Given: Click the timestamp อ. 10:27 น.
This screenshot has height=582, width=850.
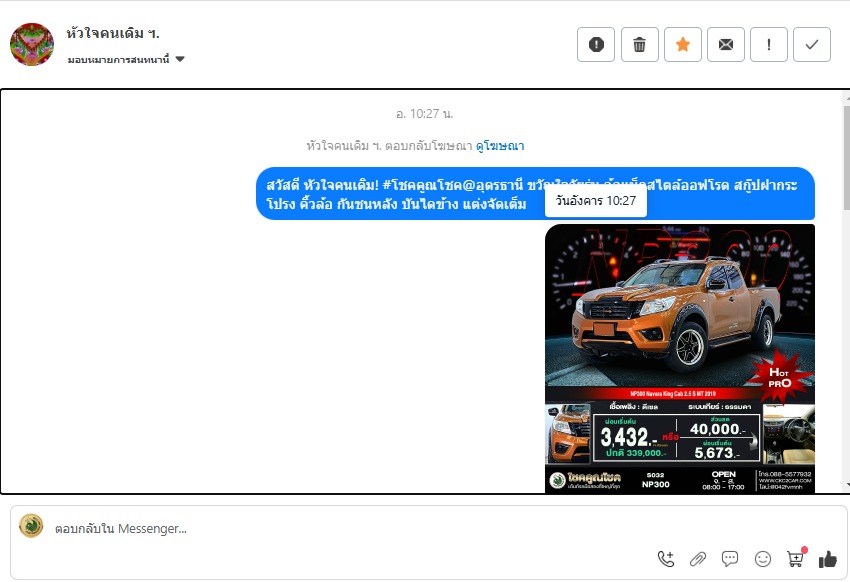Looking at the screenshot, I should tap(424, 114).
